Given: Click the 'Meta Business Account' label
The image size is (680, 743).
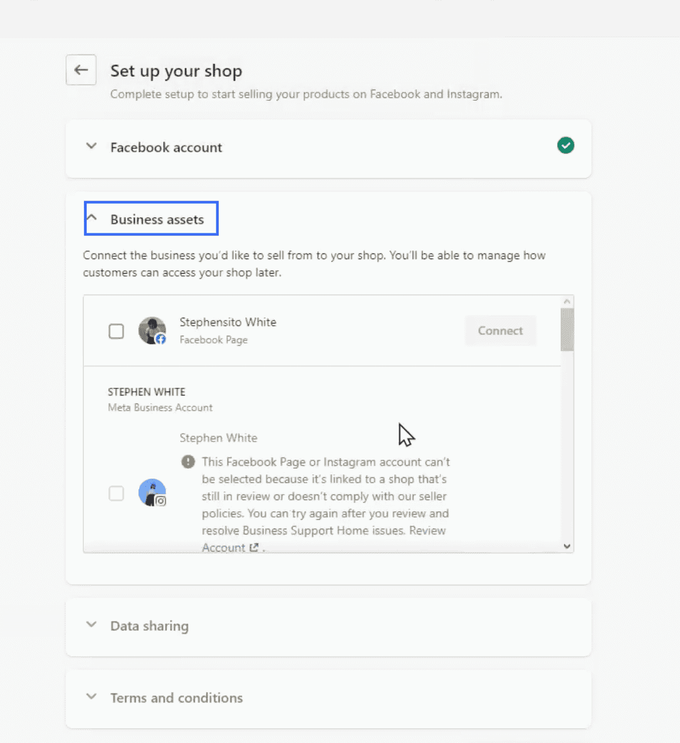Looking at the screenshot, I should (160, 408).
